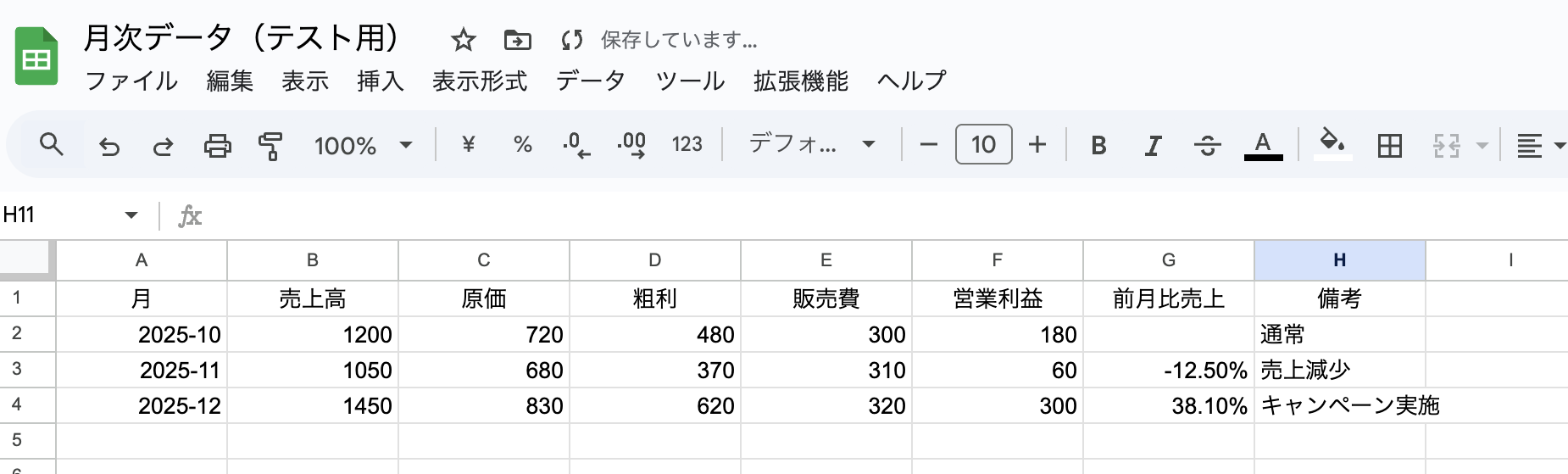Toggle strikethrough formatting
Screen dimensions: 1568x474
[x=1207, y=146]
